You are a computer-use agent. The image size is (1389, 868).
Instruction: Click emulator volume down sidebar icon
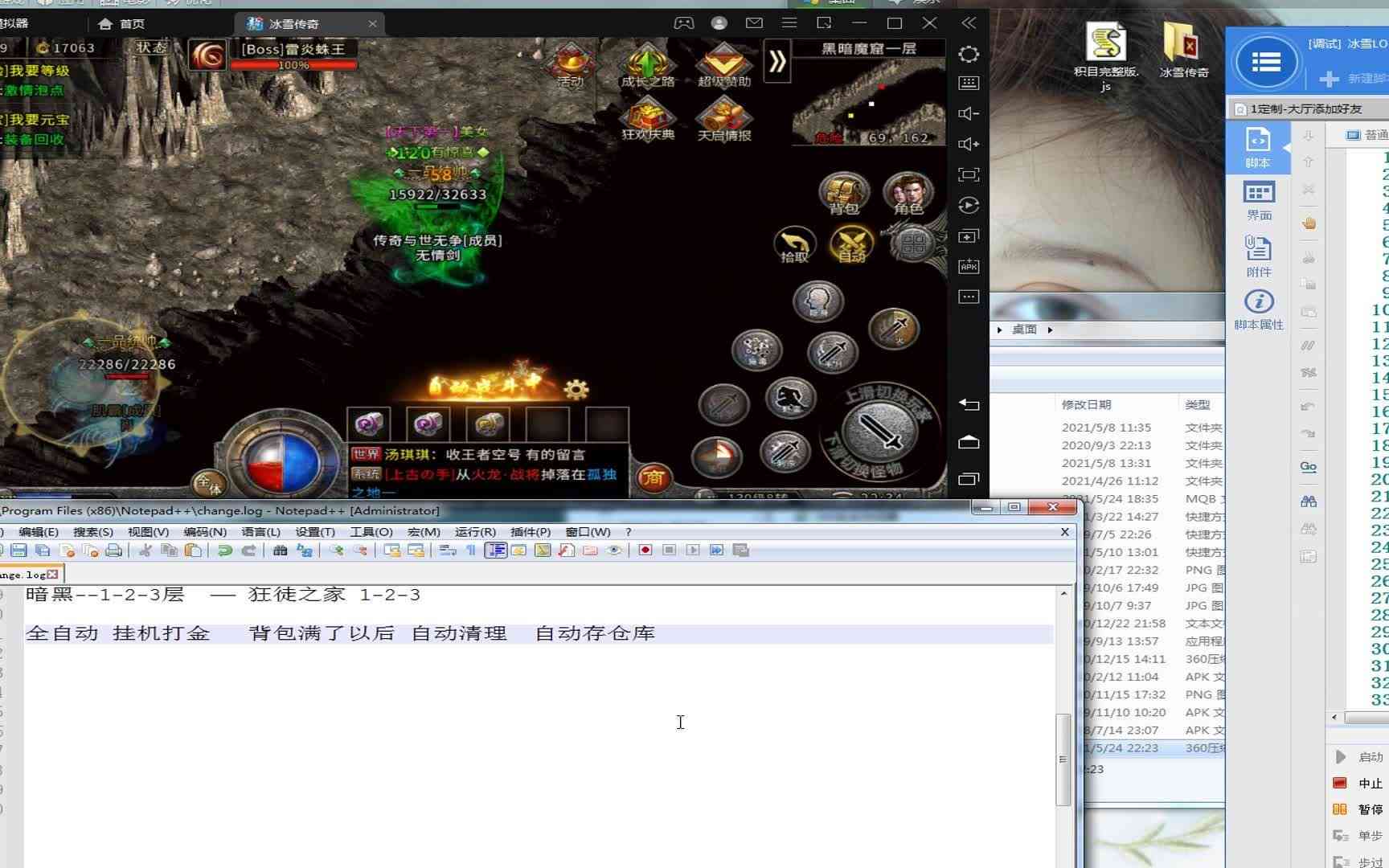pos(969,113)
